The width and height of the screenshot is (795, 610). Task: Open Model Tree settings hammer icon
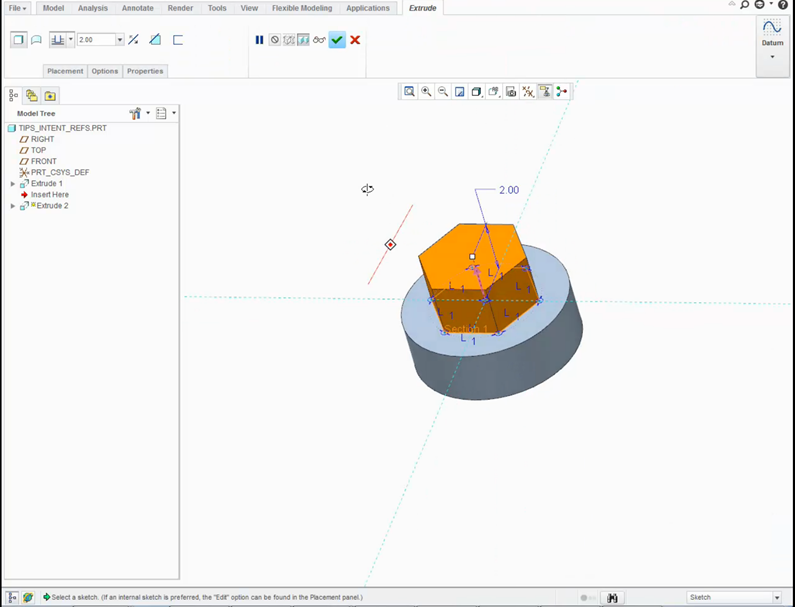[x=135, y=114]
